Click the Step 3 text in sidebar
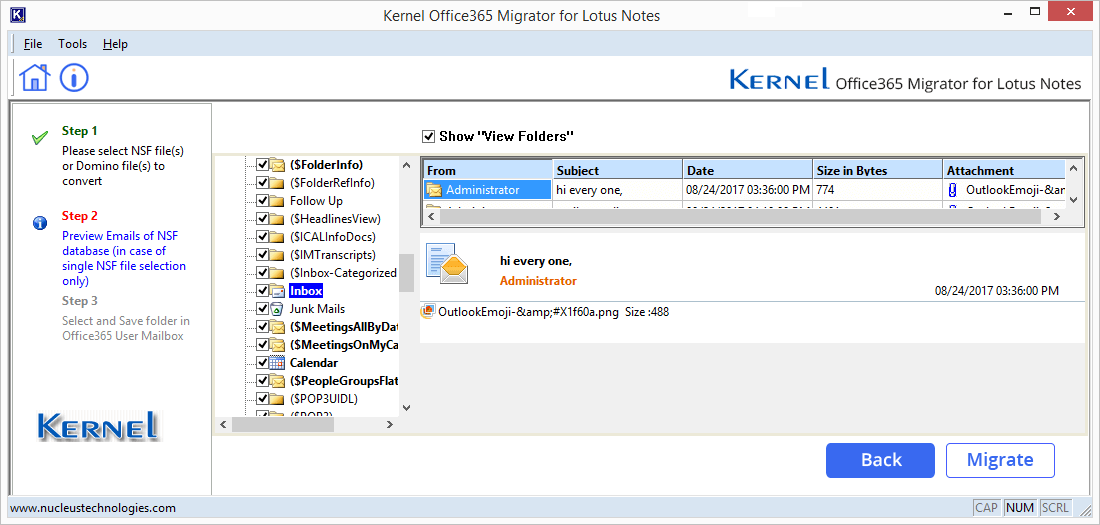The height and width of the screenshot is (525, 1100). [80, 301]
